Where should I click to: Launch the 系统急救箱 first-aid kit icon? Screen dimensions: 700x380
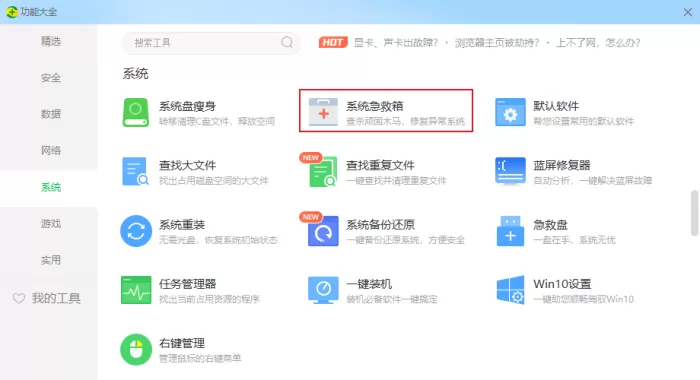tap(323, 112)
